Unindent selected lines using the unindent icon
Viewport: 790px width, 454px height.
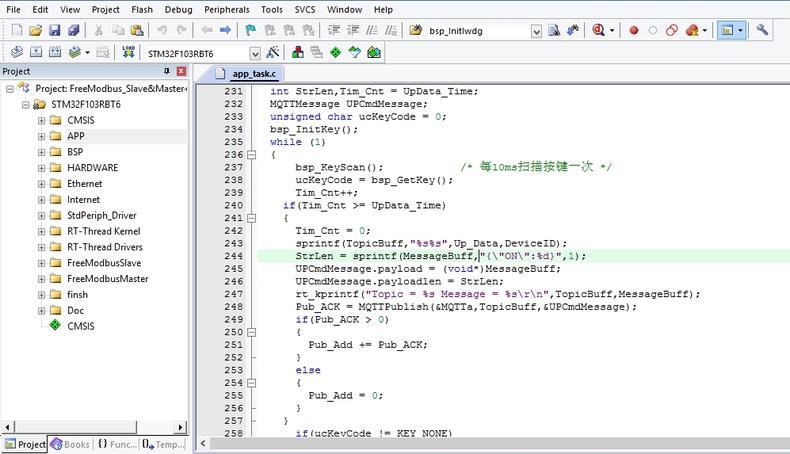pos(353,30)
